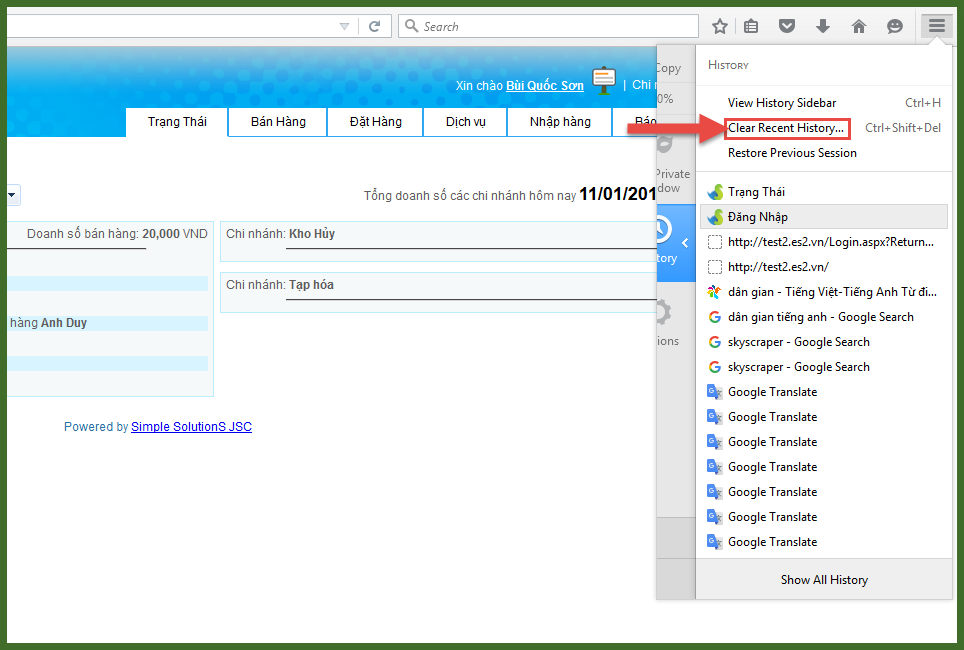
Task: Follow the Simple SolutionS JSC link
Action: (191, 427)
